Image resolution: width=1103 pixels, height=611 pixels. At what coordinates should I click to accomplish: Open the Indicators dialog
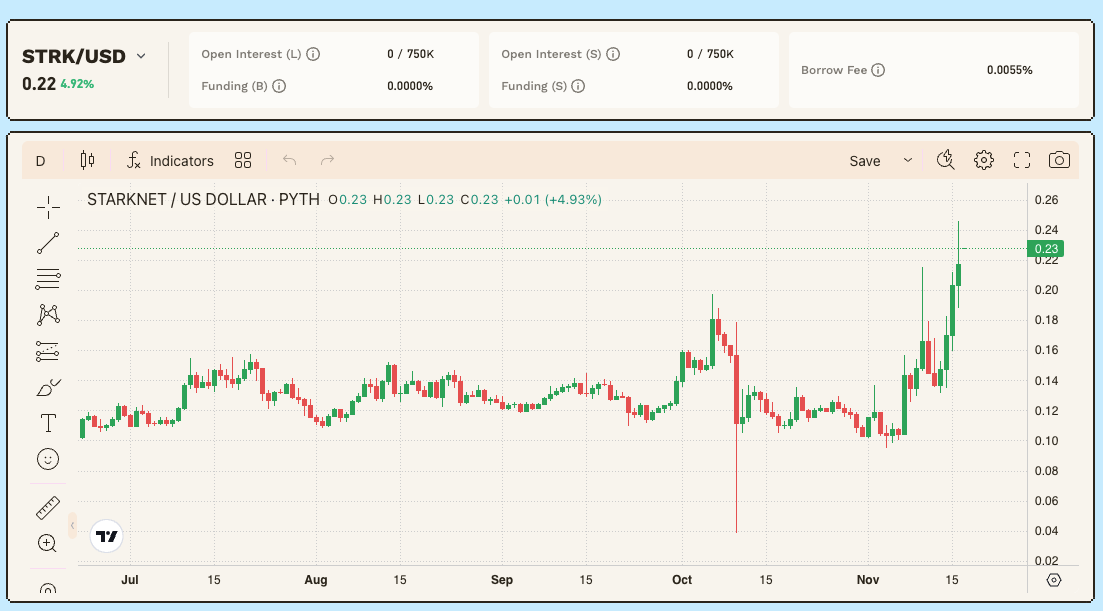click(x=170, y=160)
